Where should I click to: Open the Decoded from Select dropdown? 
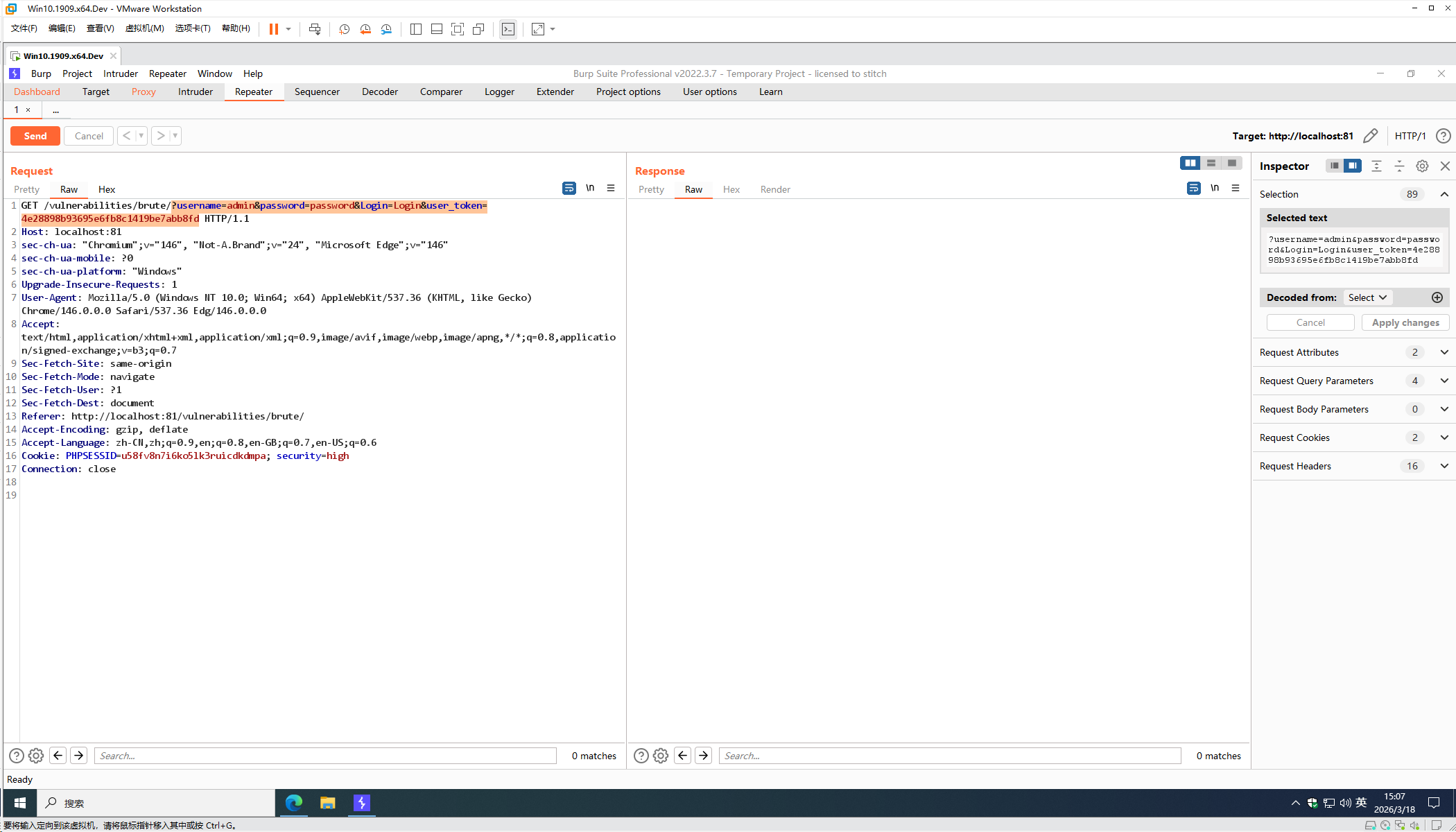pos(1367,297)
